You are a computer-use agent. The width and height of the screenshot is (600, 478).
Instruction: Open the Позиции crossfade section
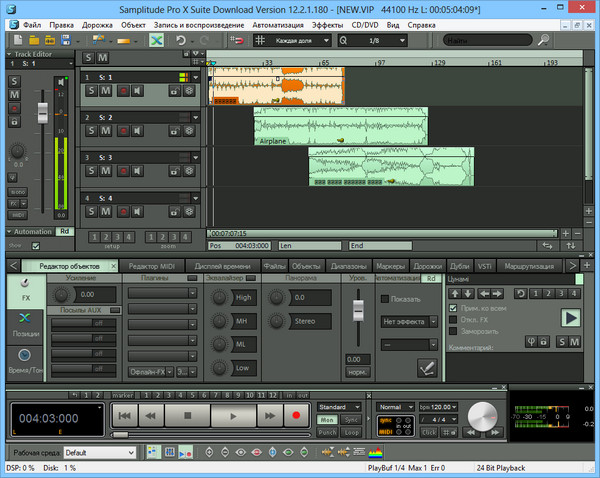point(26,325)
